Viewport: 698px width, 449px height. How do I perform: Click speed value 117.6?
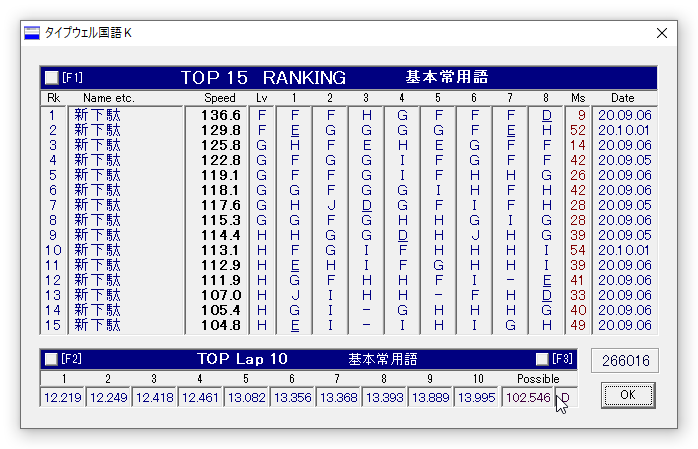pyautogui.click(x=220, y=205)
